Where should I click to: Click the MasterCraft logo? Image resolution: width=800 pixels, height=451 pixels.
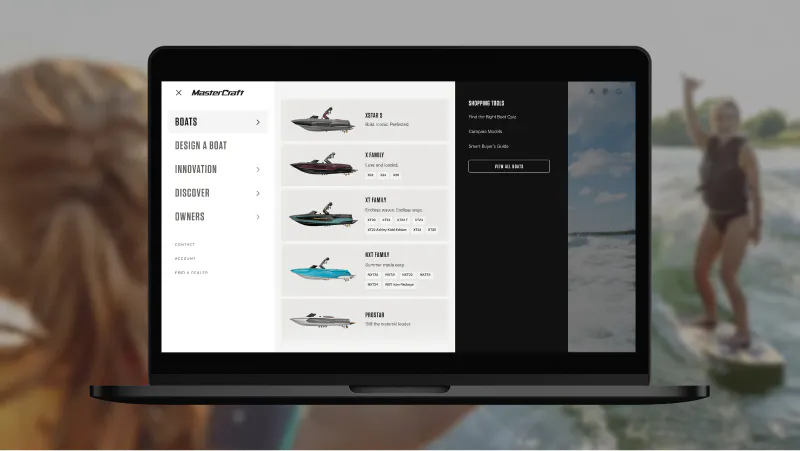[218, 93]
